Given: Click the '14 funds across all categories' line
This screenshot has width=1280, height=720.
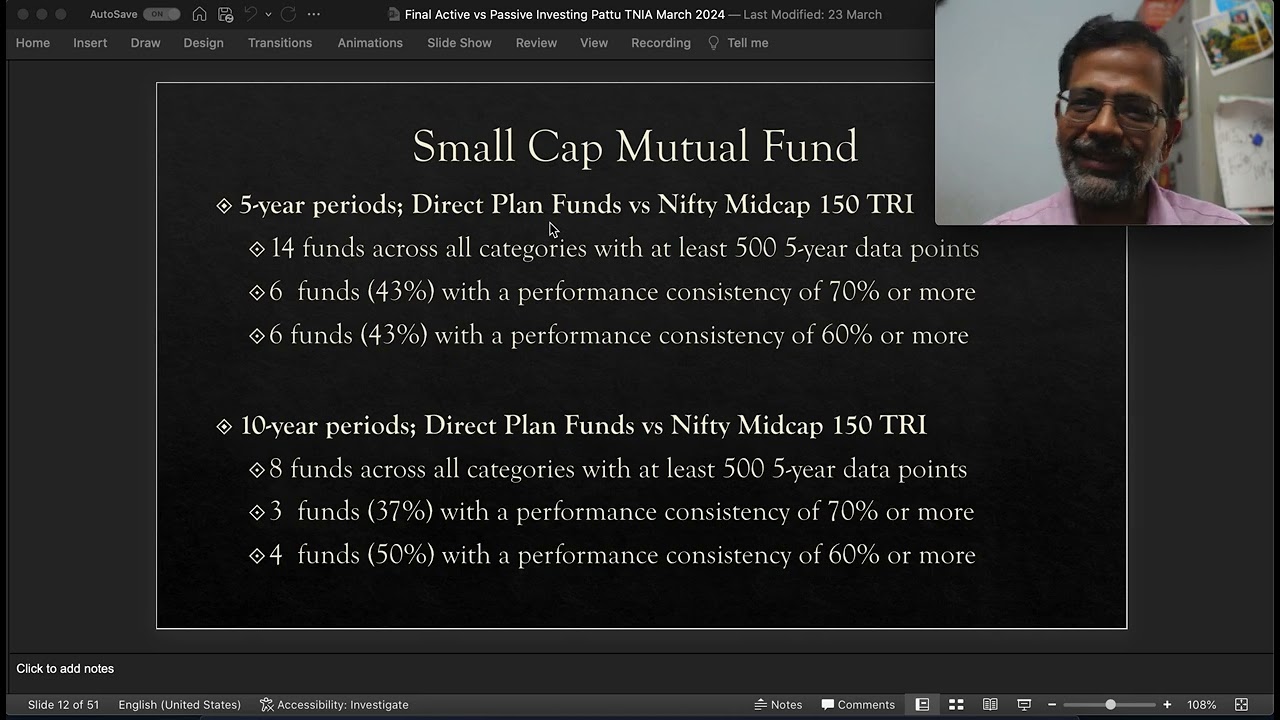Looking at the screenshot, I should point(624,248).
